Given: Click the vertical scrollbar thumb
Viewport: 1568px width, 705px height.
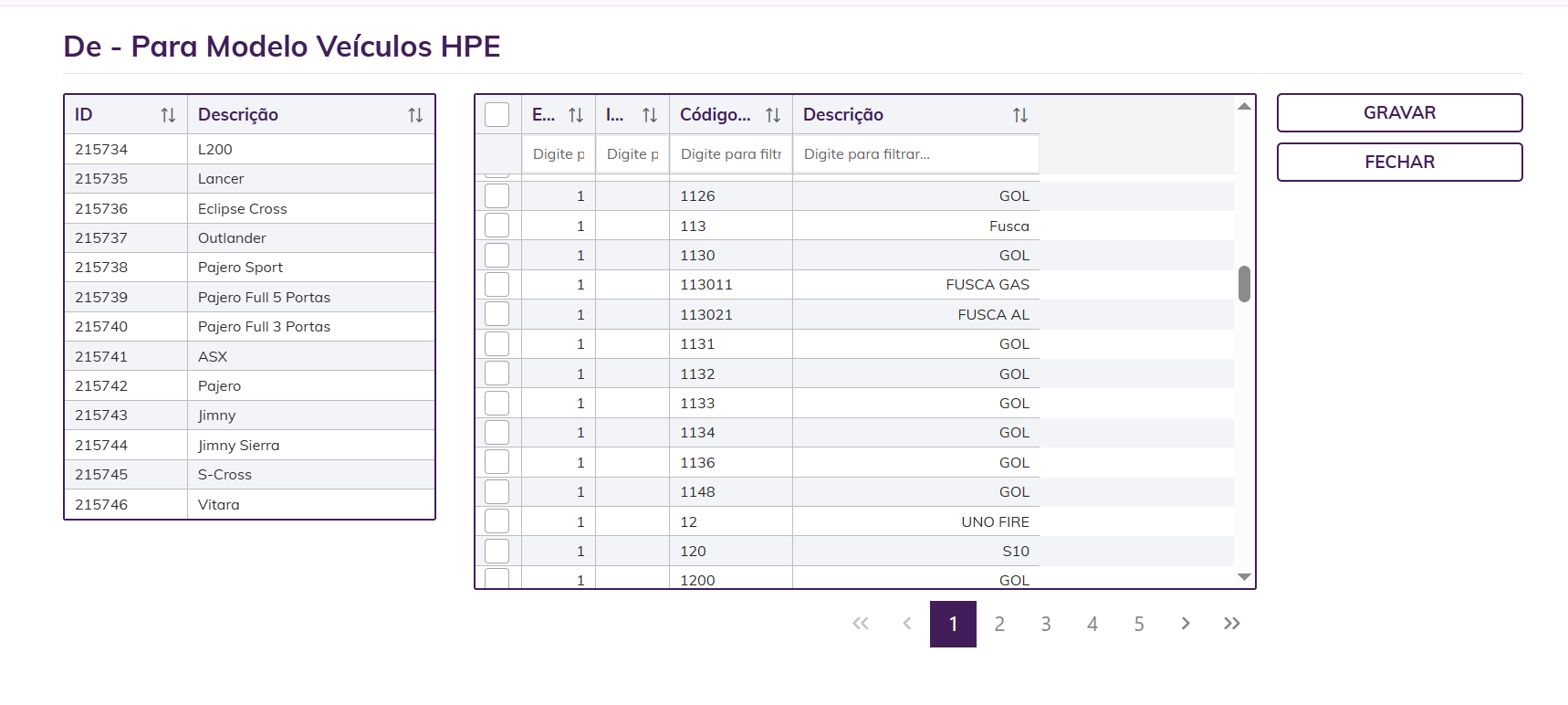Looking at the screenshot, I should pyautogui.click(x=1244, y=284).
